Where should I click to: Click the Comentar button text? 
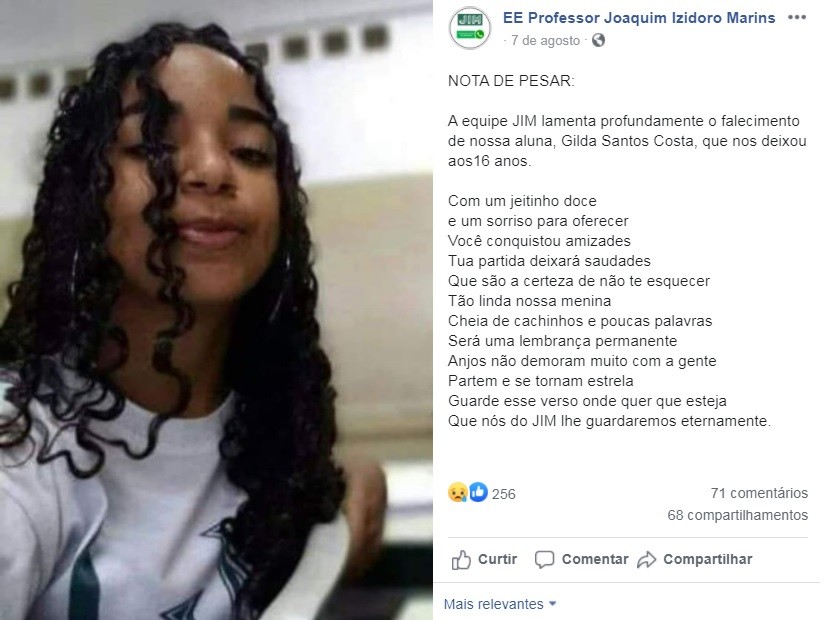coord(595,559)
